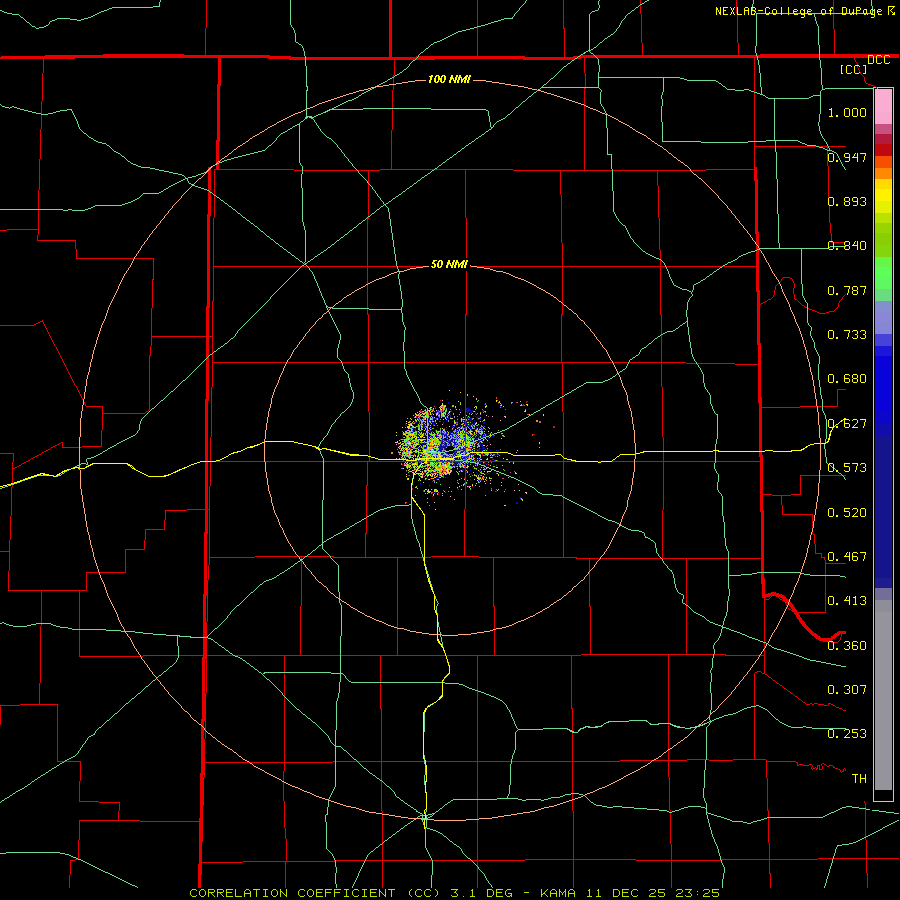Click the DCC label above the color scale
Screen dimensions: 900x900
tap(878, 60)
